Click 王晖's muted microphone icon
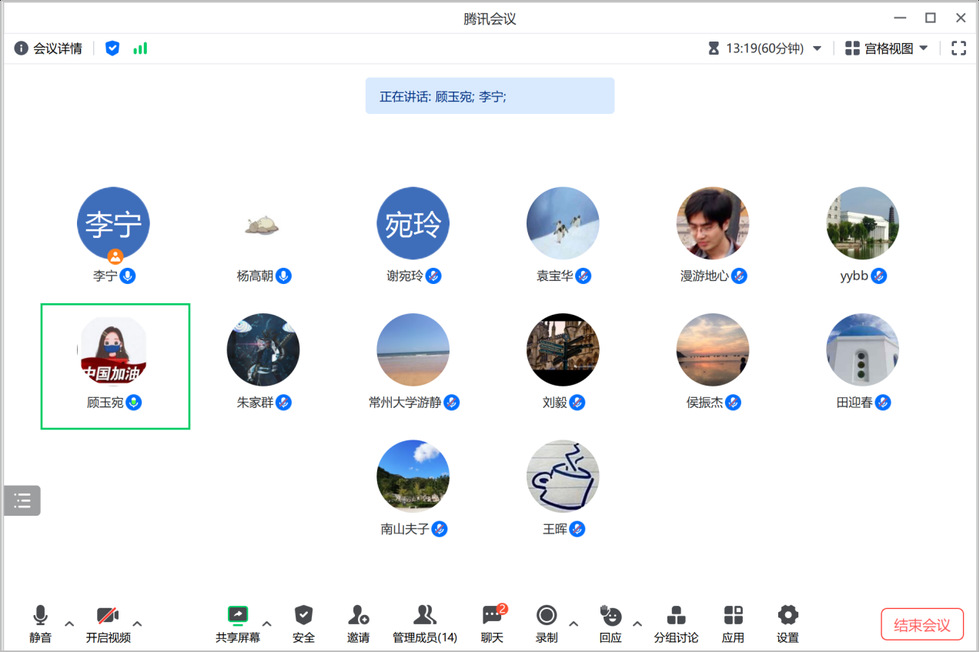 click(577, 529)
